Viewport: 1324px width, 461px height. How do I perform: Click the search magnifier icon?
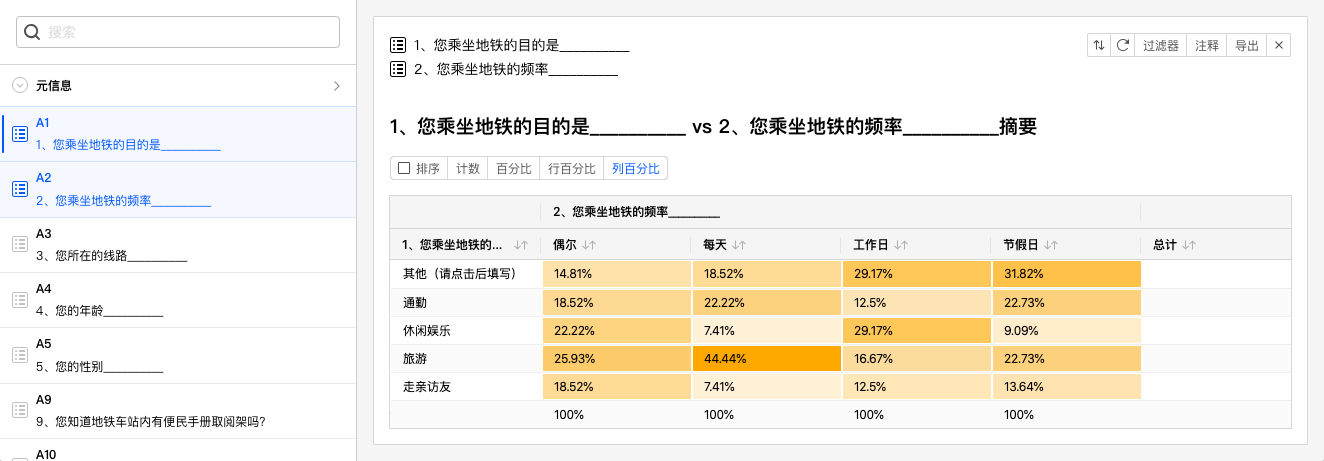(32, 32)
